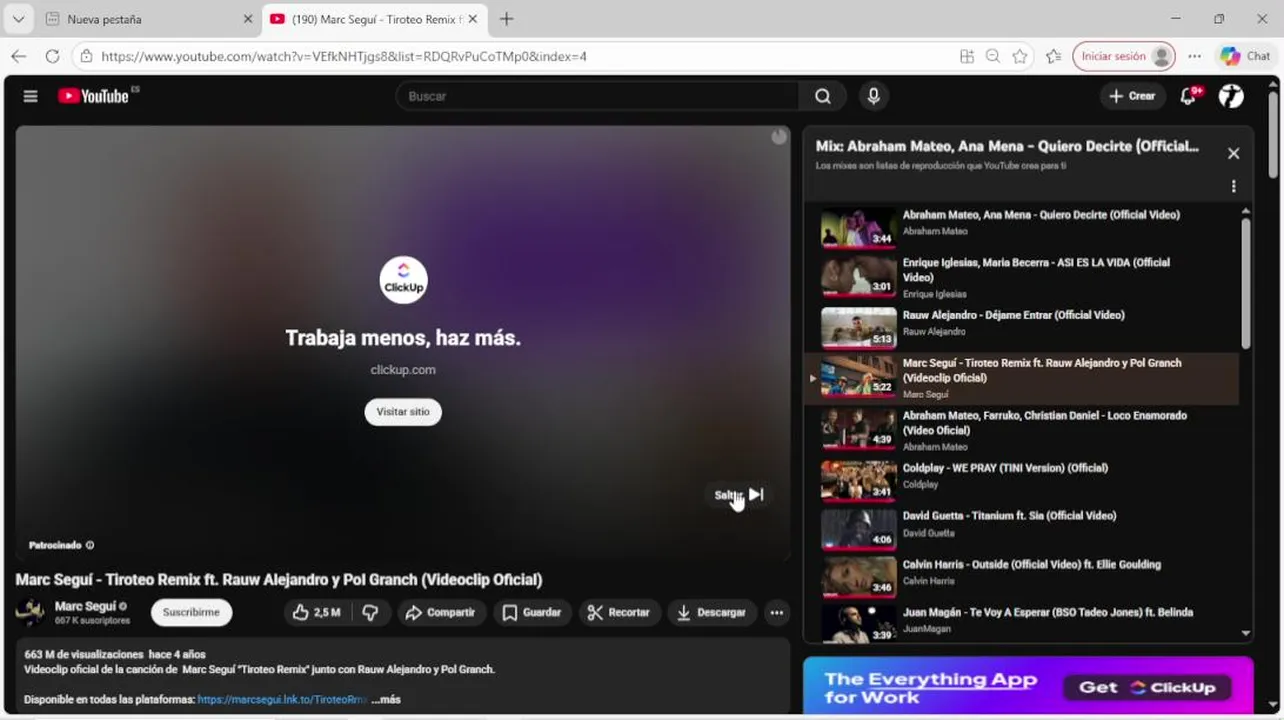Click the browser address bar URL

pyautogui.click(x=344, y=56)
